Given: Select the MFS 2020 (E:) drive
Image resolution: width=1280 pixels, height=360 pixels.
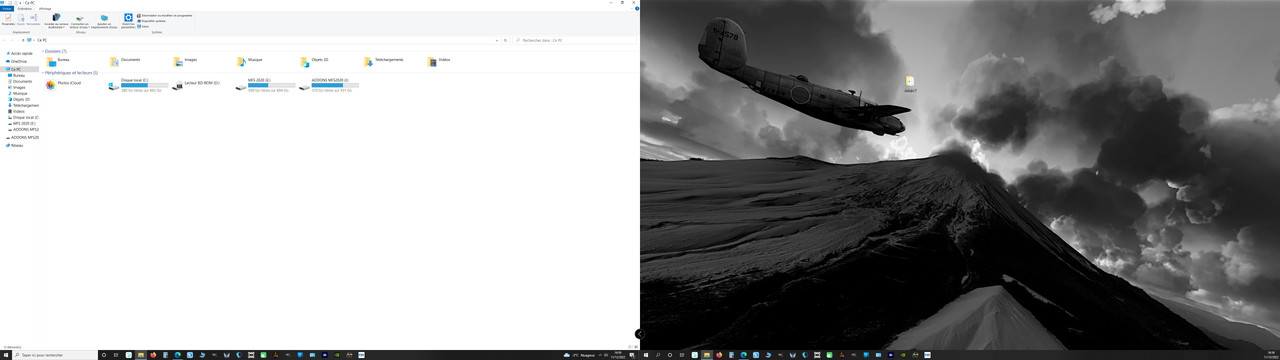Looking at the screenshot, I should (265, 85).
